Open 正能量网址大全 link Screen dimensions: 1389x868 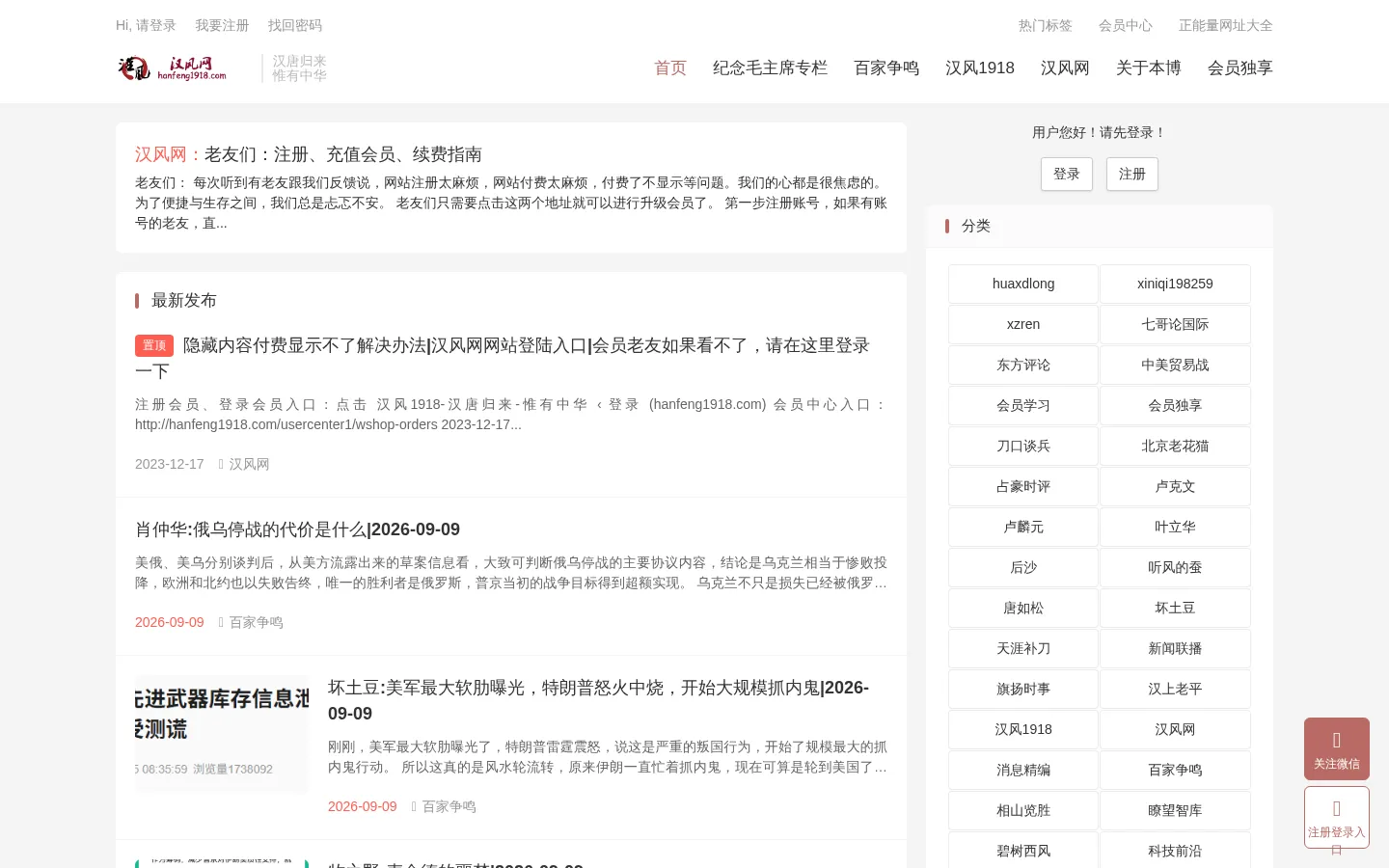click(x=1226, y=25)
